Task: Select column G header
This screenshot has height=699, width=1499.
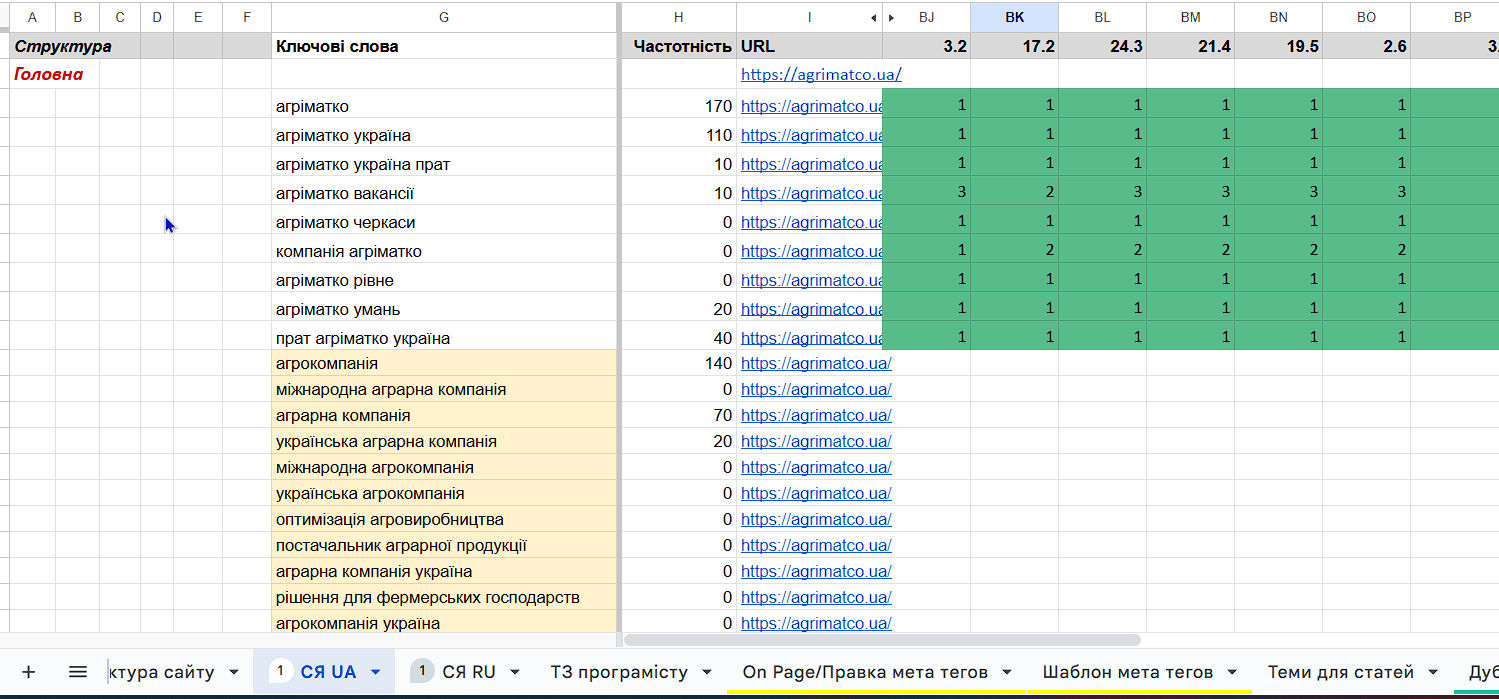Action: click(x=444, y=17)
